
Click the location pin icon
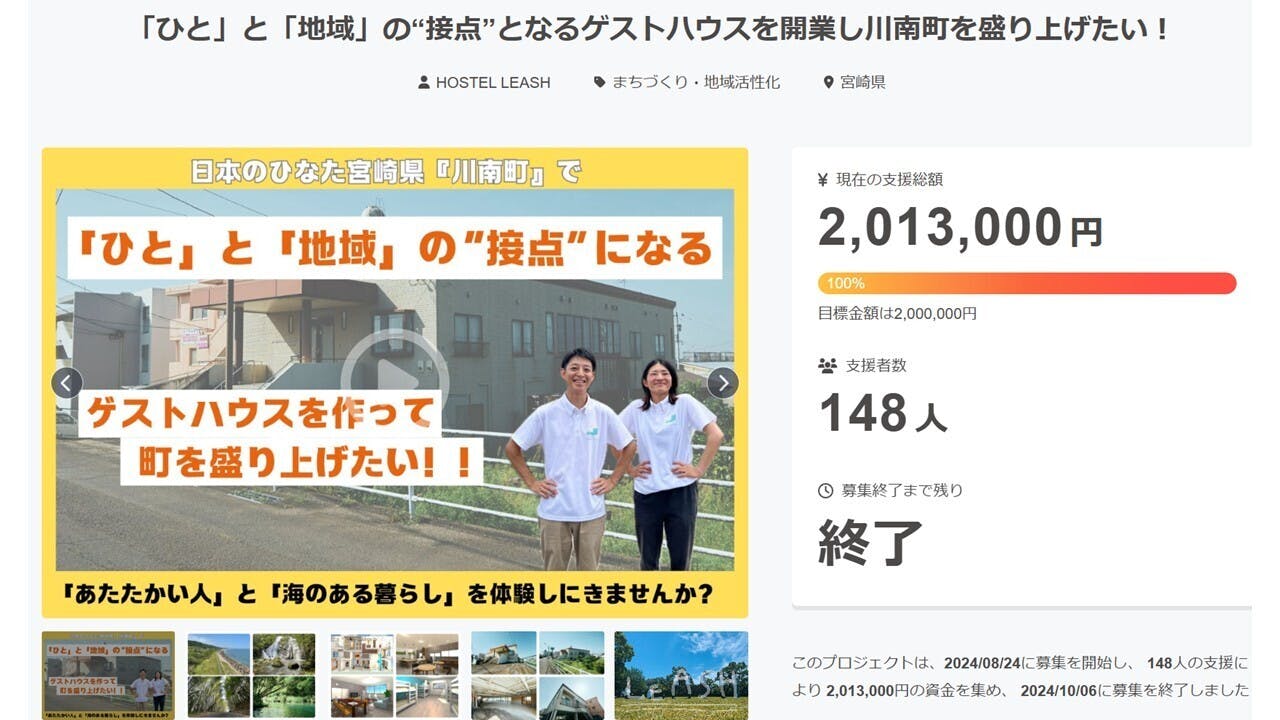[x=828, y=83]
